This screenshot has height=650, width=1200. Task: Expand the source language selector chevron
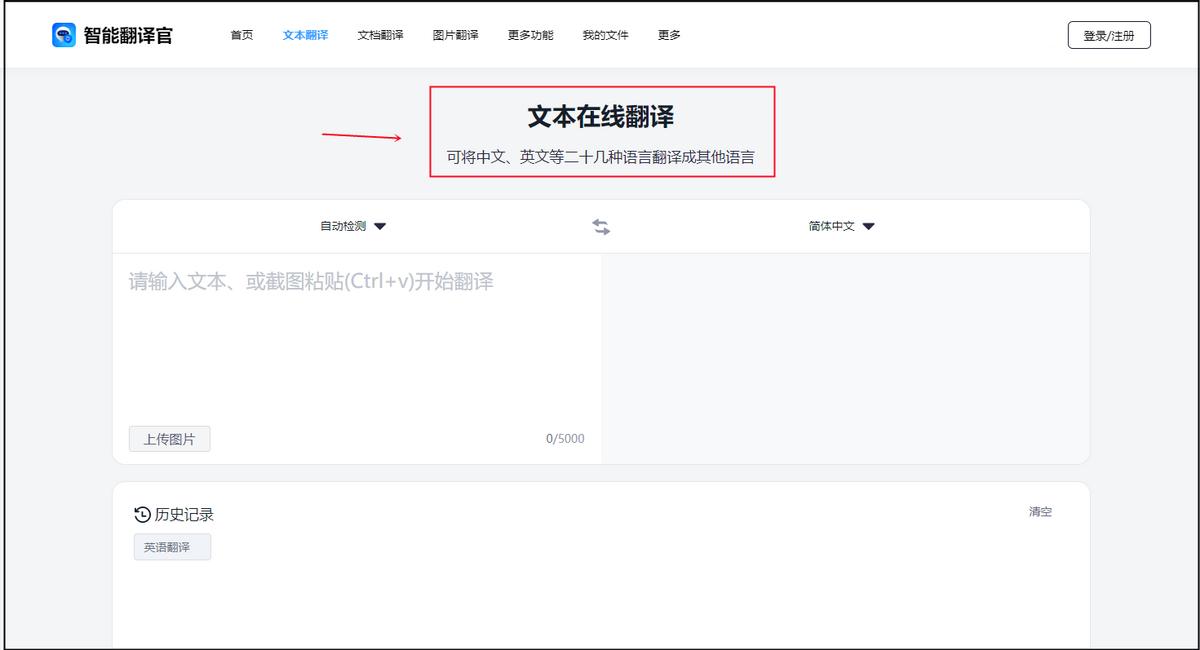pyautogui.click(x=380, y=226)
